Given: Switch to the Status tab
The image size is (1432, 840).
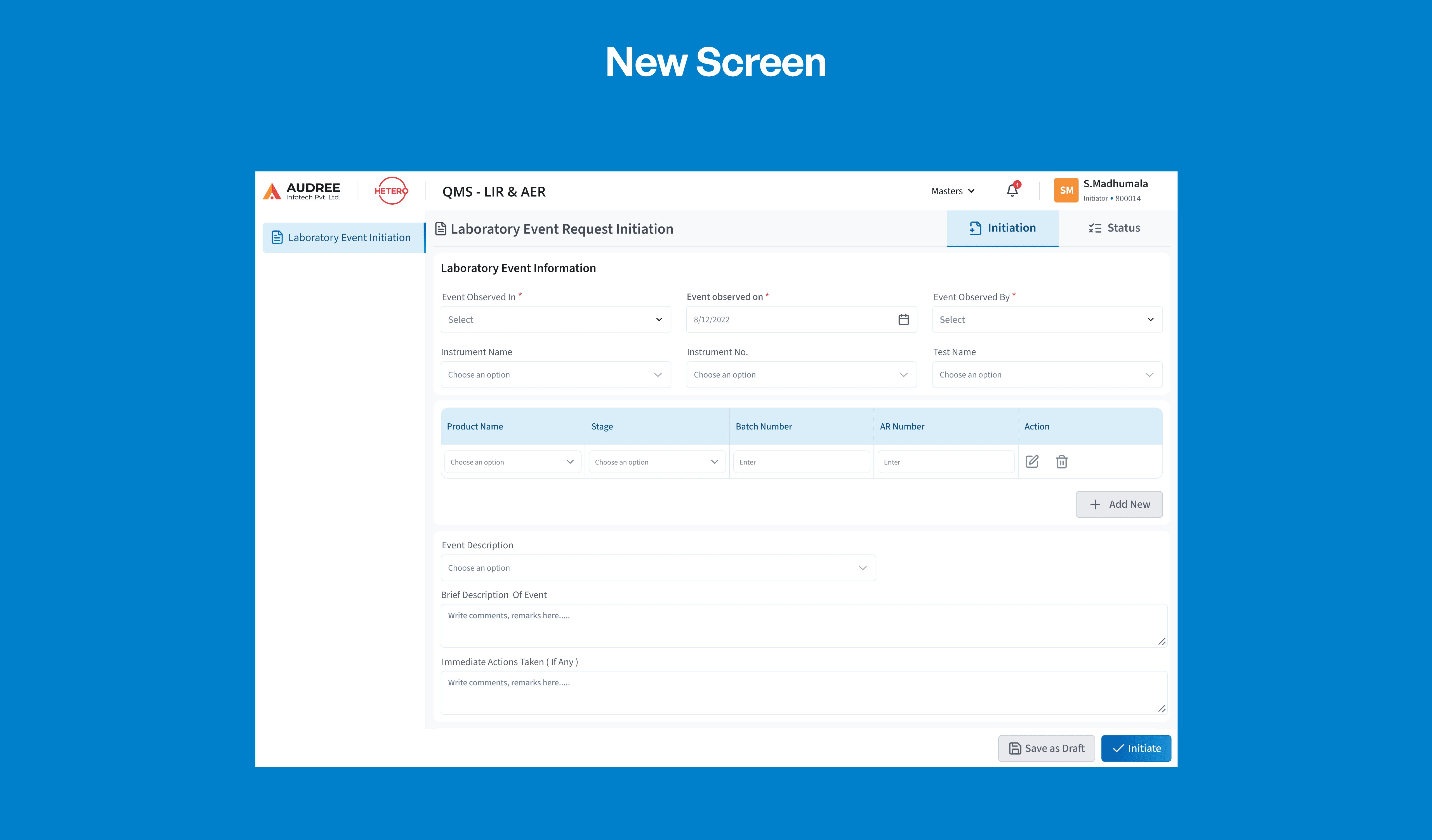Looking at the screenshot, I should pyautogui.click(x=1114, y=228).
